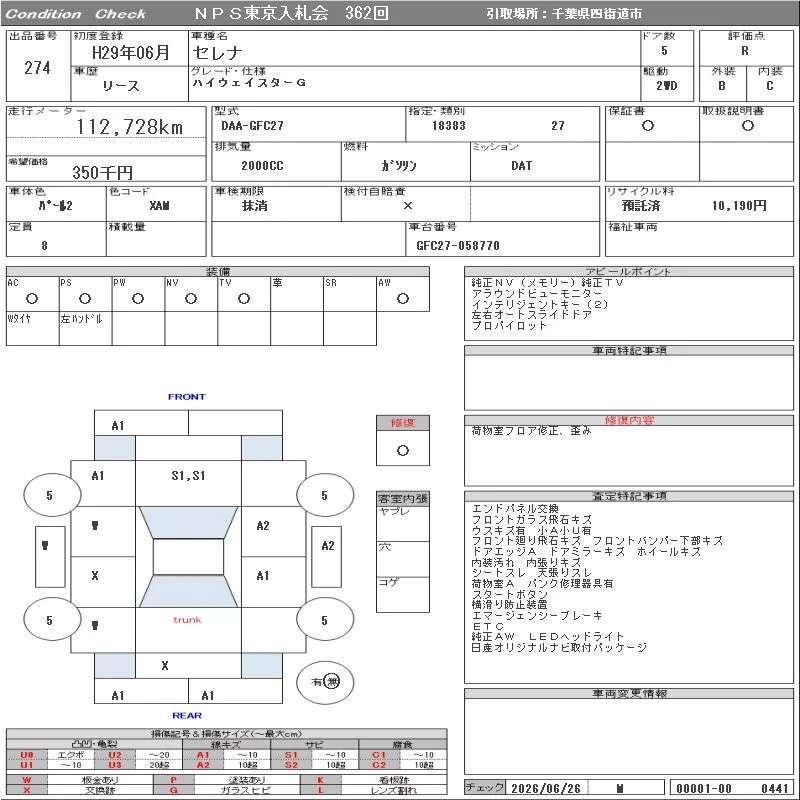Click the × mark under 検付自賠責
The image size is (800, 800).
(x=408, y=206)
